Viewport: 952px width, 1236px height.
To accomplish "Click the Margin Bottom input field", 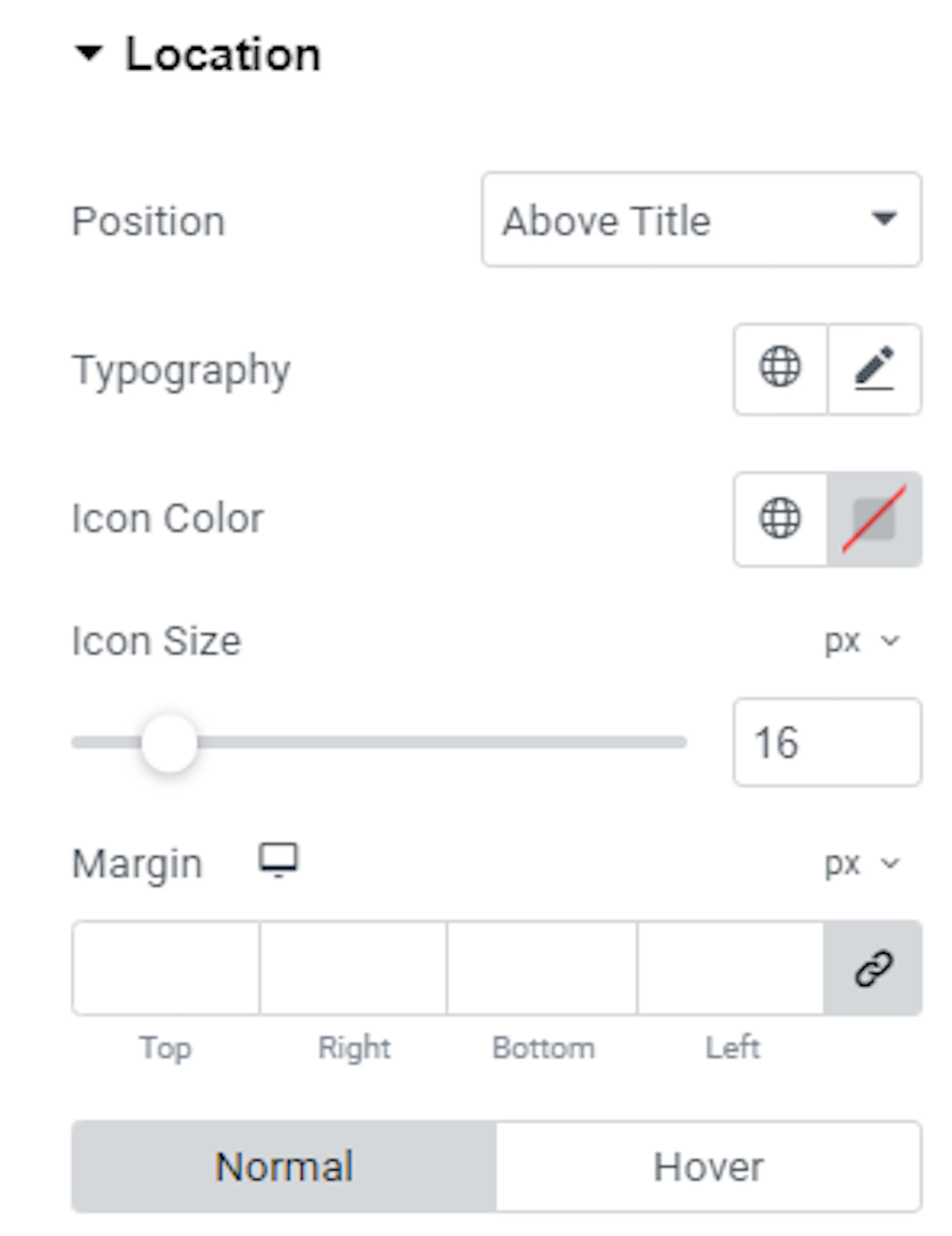I will [542, 968].
